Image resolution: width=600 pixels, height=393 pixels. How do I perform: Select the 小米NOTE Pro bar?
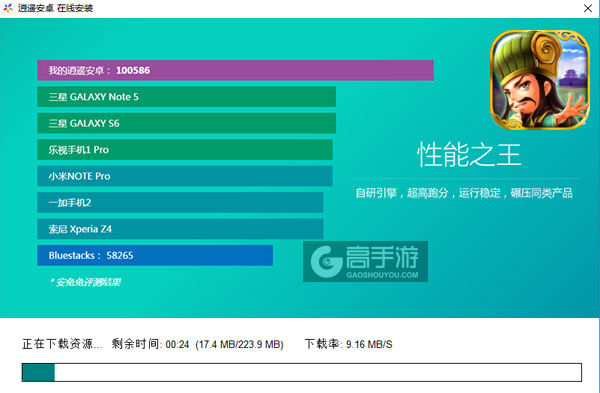tap(185, 176)
